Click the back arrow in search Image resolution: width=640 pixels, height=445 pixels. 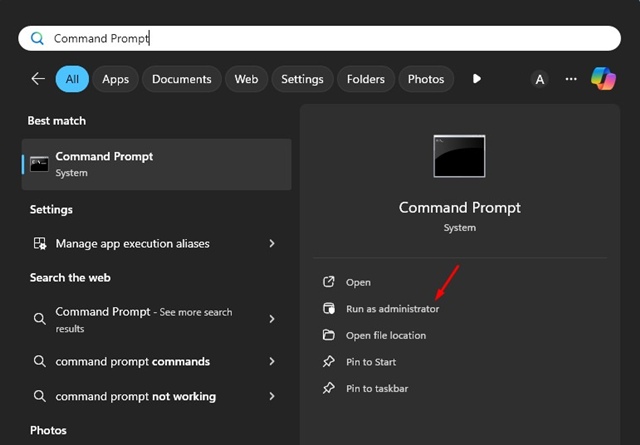38,79
